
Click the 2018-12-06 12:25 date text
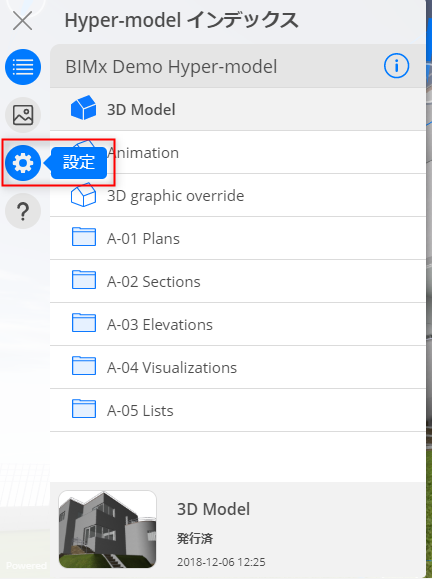(221, 562)
